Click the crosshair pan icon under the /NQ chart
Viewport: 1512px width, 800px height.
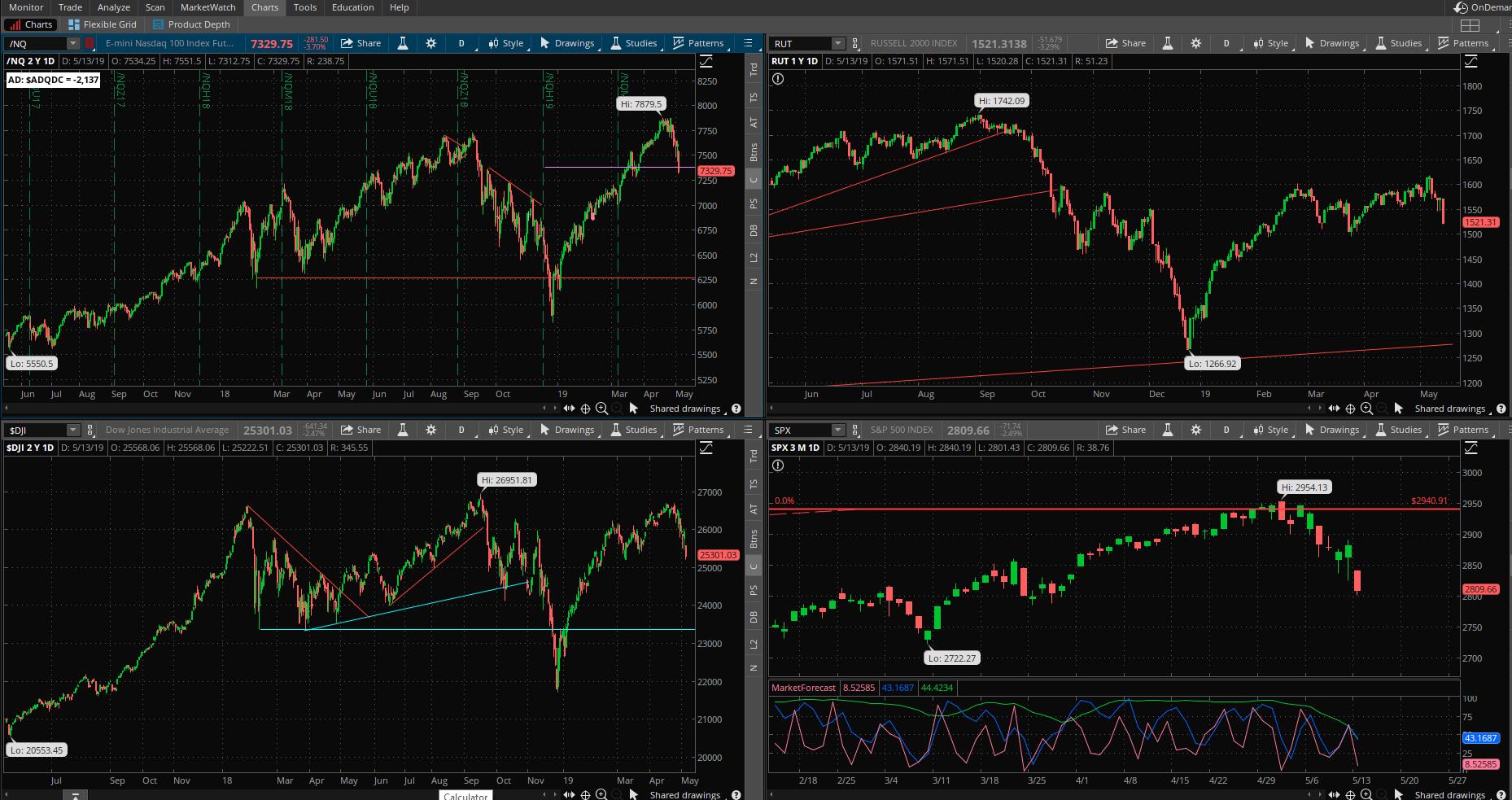click(585, 409)
